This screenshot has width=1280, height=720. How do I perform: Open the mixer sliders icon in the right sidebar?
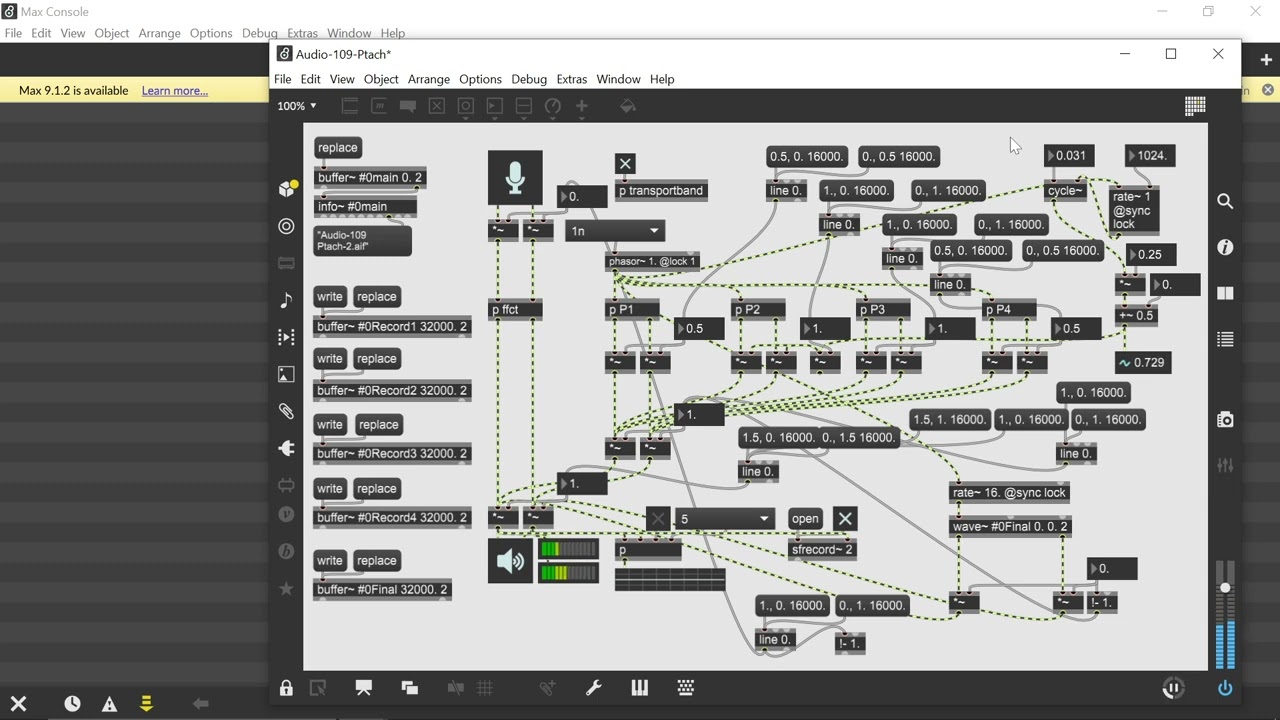tap(1225, 465)
